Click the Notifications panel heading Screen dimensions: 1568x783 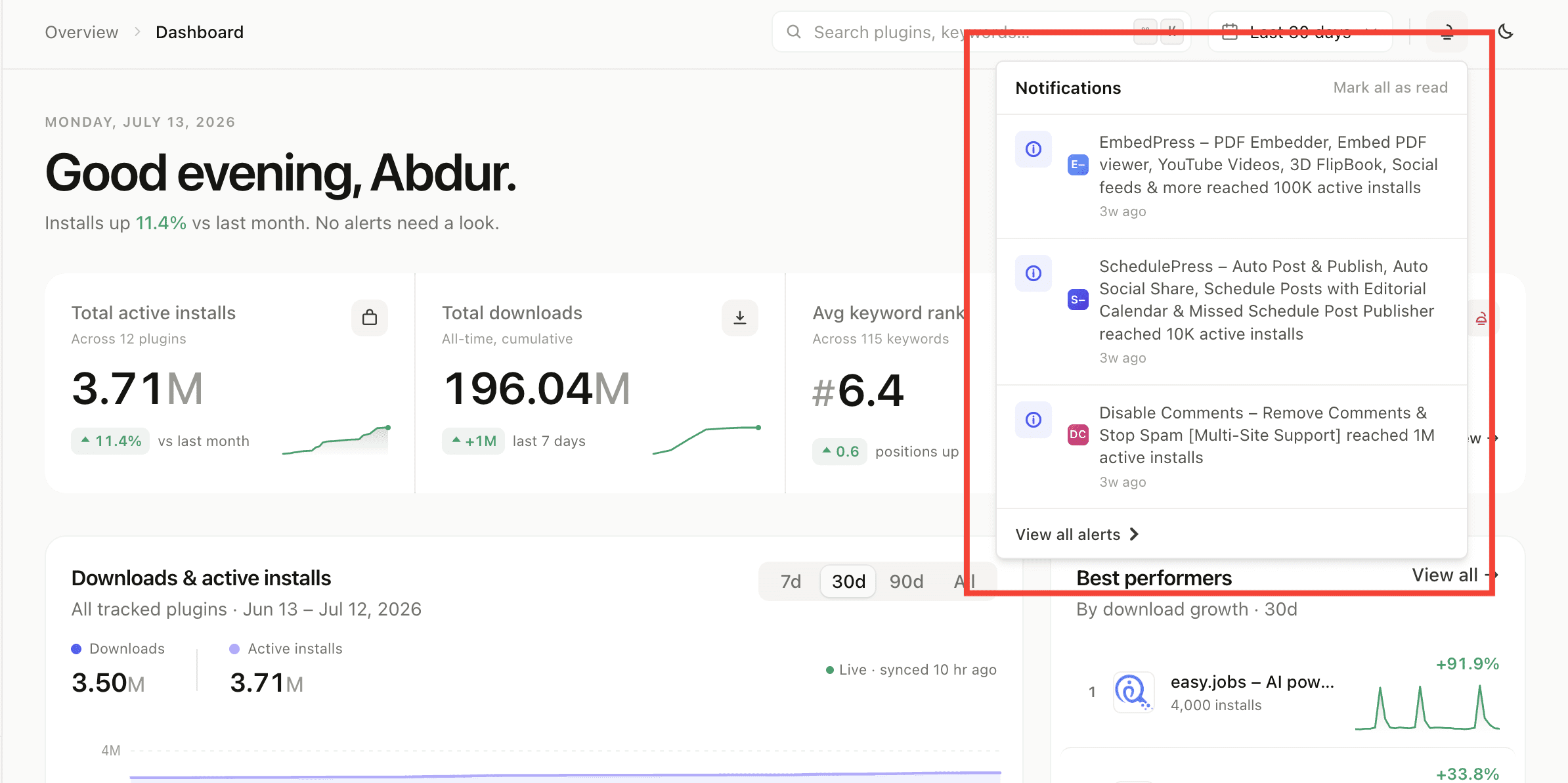pyautogui.click(x=1068, y=88)
